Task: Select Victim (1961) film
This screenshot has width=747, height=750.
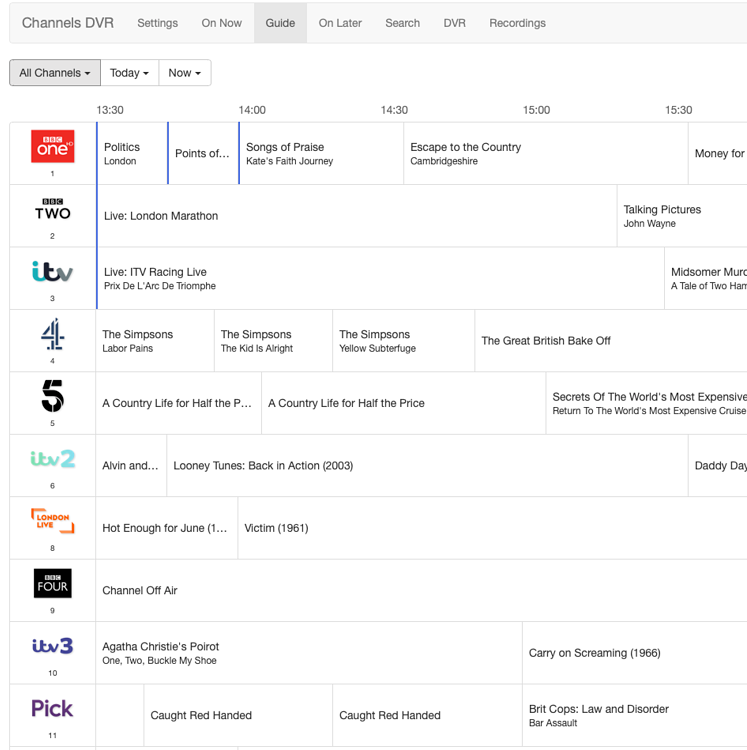Action: click(x=493, y=528)
